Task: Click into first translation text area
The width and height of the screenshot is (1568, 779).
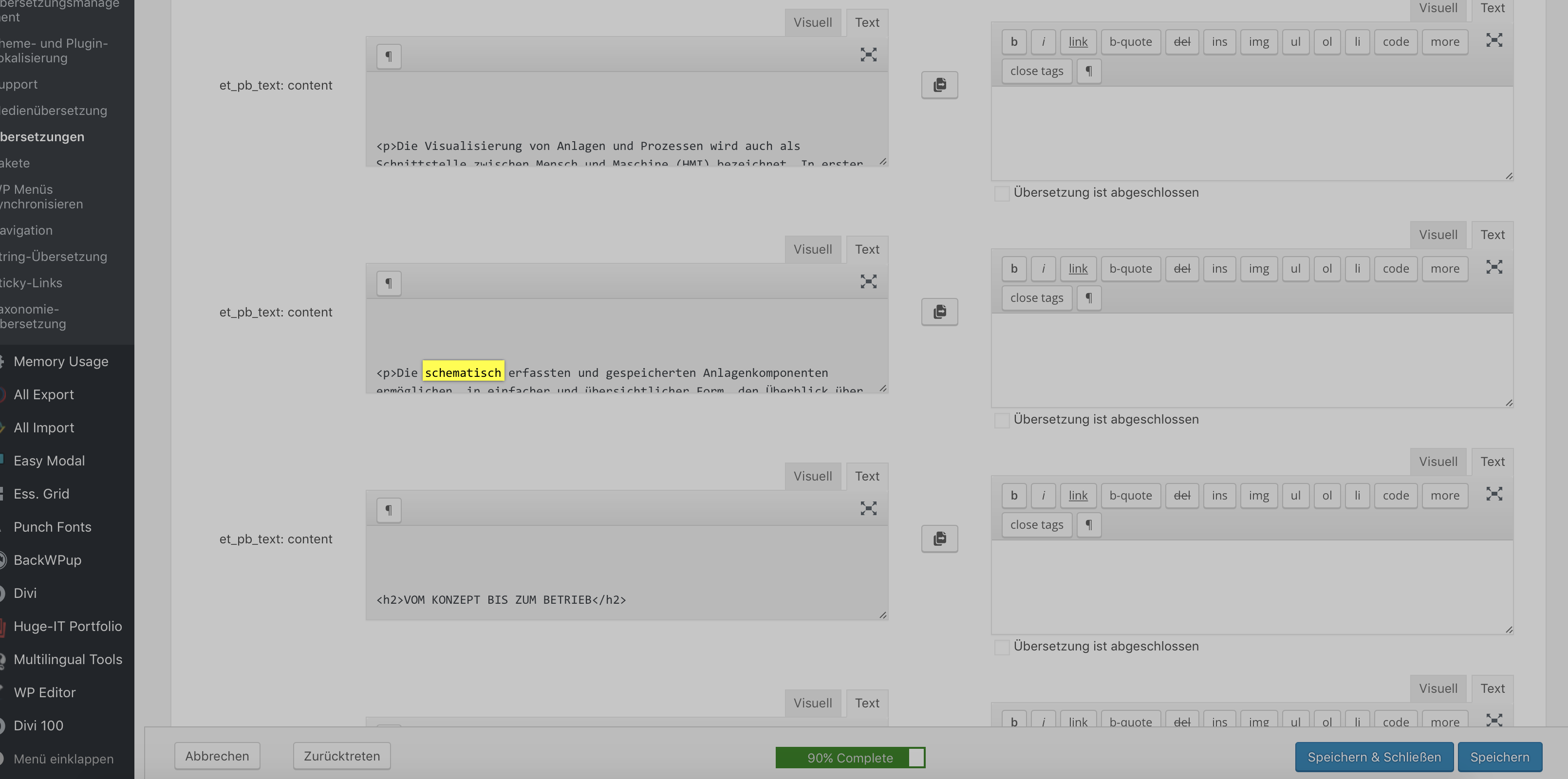Action: [1251, 133]
